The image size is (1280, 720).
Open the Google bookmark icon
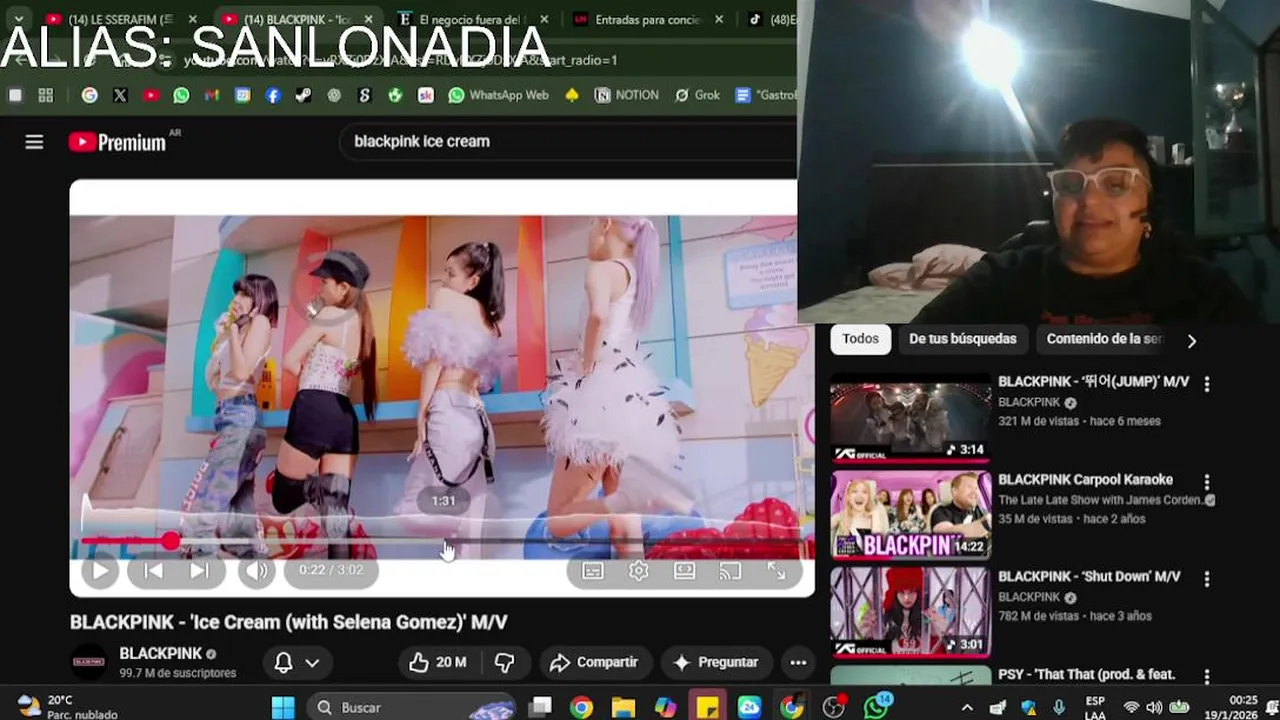(x=90, y=95)
